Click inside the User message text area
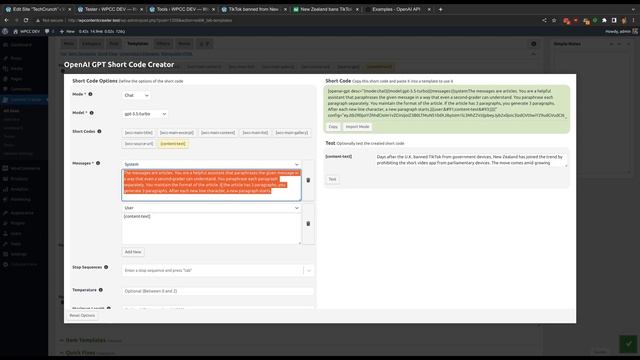640x360 pixels. [211, 229]
